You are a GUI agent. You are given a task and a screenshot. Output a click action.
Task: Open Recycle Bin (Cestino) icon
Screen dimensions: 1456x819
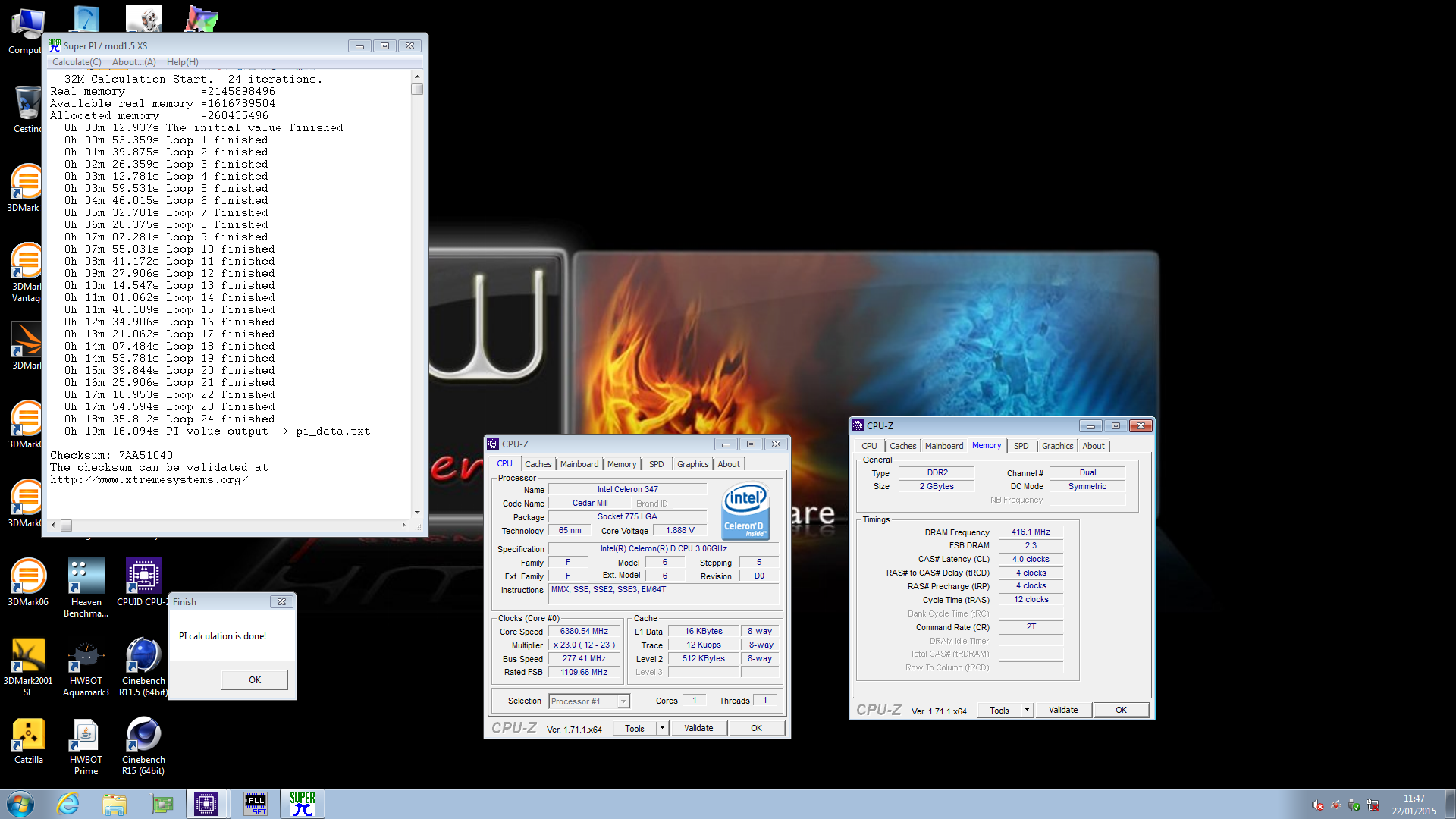click(x=27, y=108)
